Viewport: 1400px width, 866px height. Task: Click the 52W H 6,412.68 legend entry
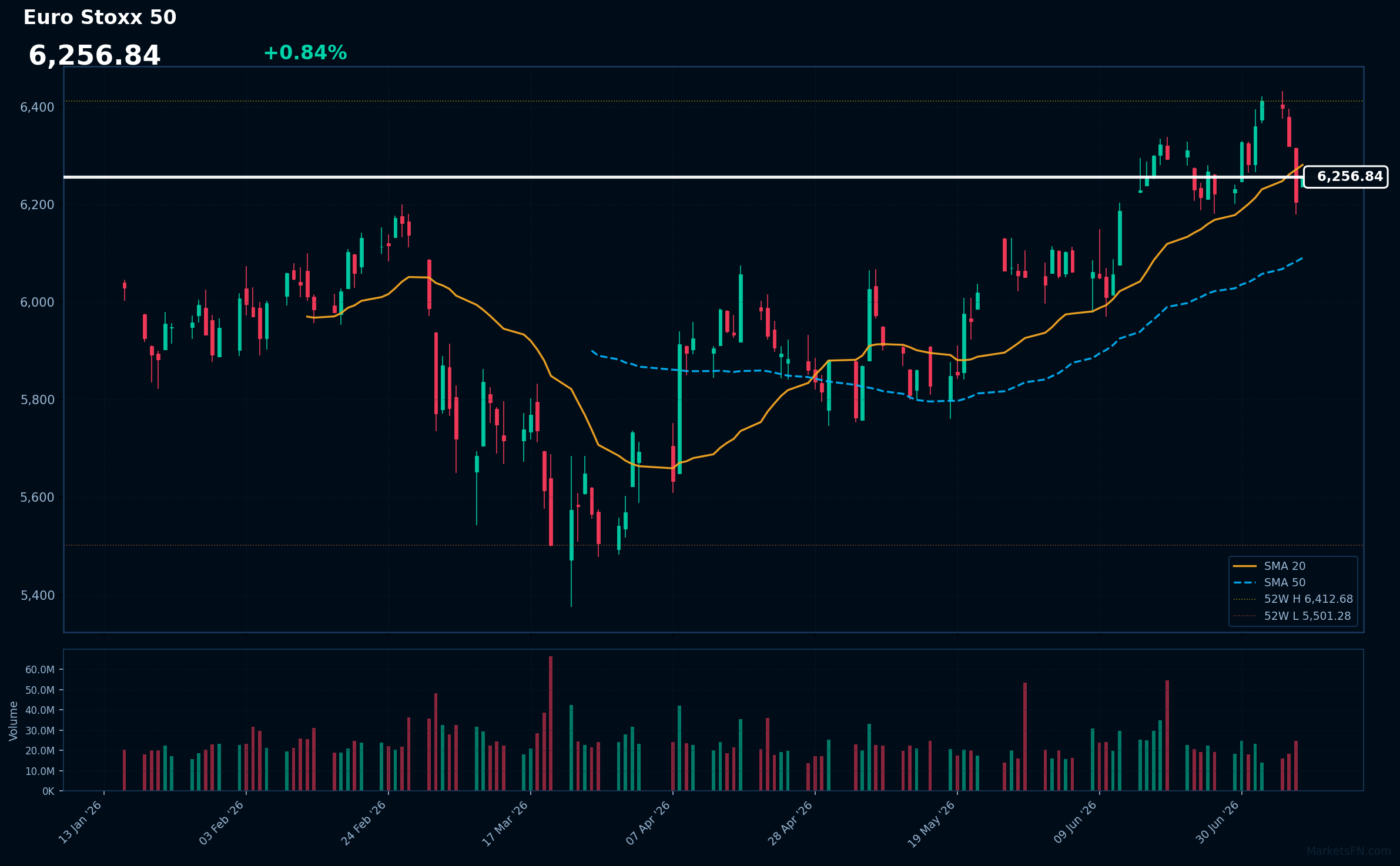click(1293, 599)
